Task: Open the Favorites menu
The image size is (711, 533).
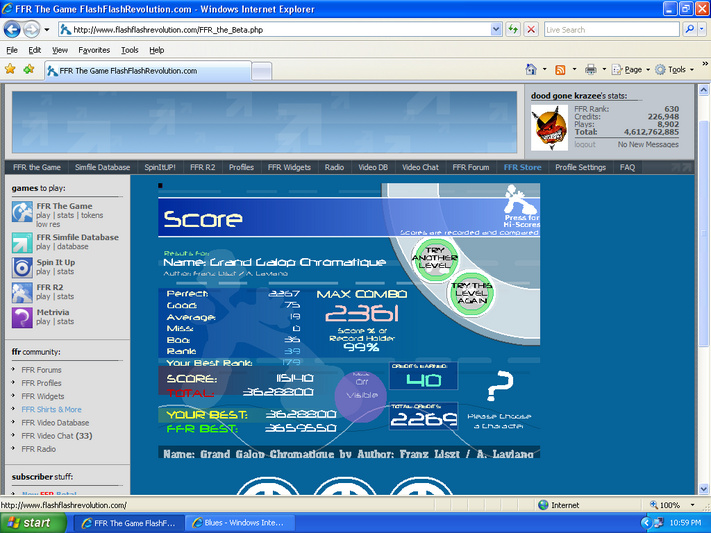Action: coord(94,50)
